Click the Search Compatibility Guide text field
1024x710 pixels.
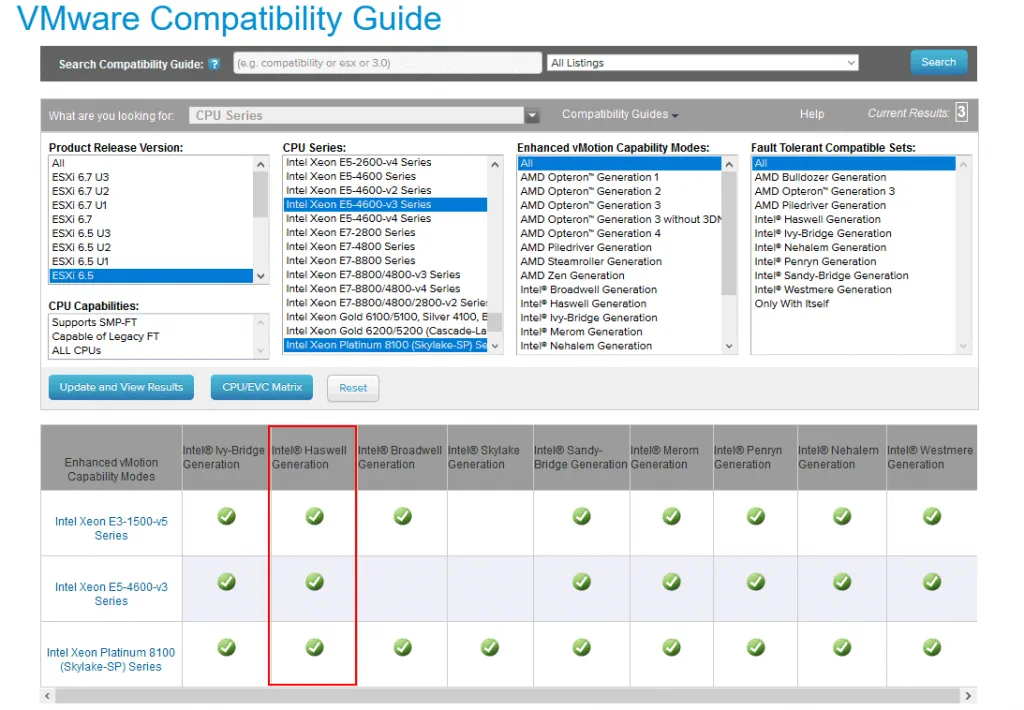pyautogui.click(x=387, y=63)
